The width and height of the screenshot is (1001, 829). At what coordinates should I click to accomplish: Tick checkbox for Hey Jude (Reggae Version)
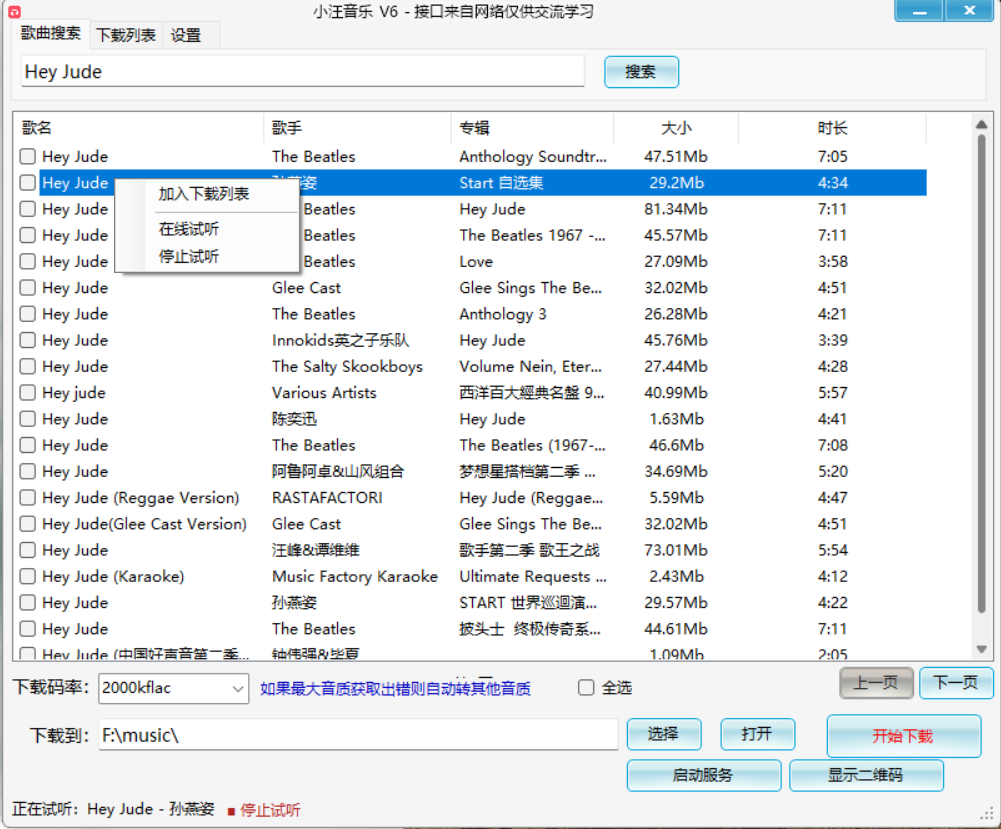27,498
